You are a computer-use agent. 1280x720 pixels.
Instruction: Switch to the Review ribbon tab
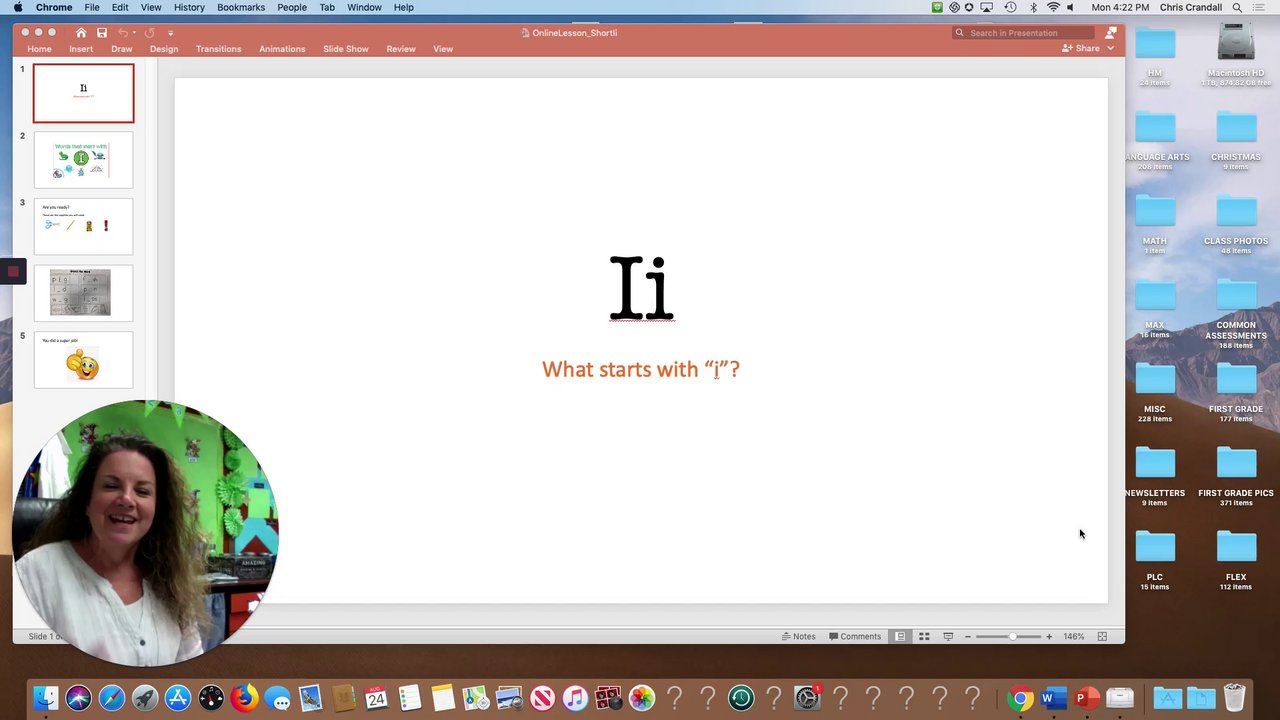point(401,49)
